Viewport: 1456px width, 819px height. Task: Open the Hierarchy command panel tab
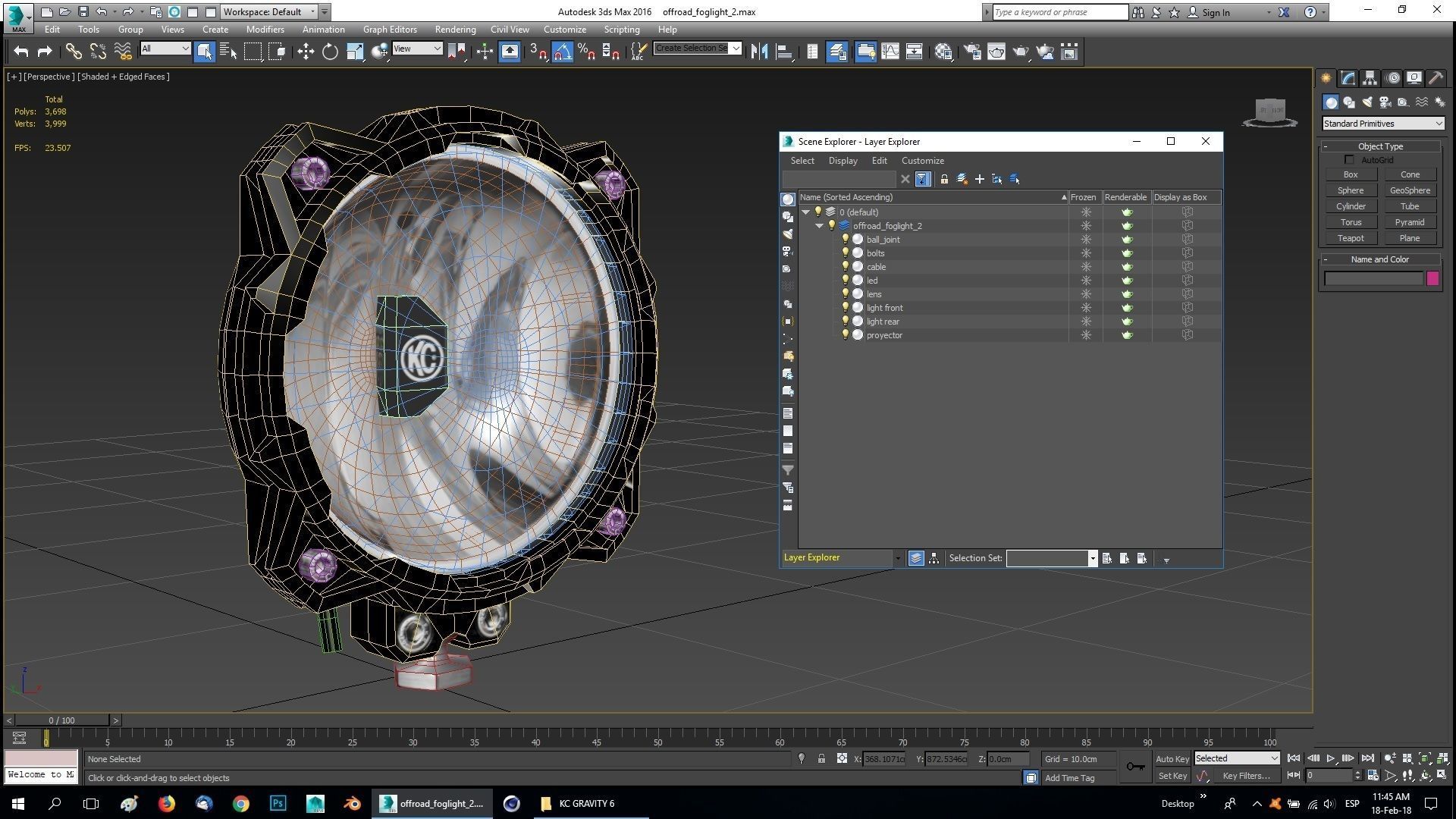tap(1370, 78)
